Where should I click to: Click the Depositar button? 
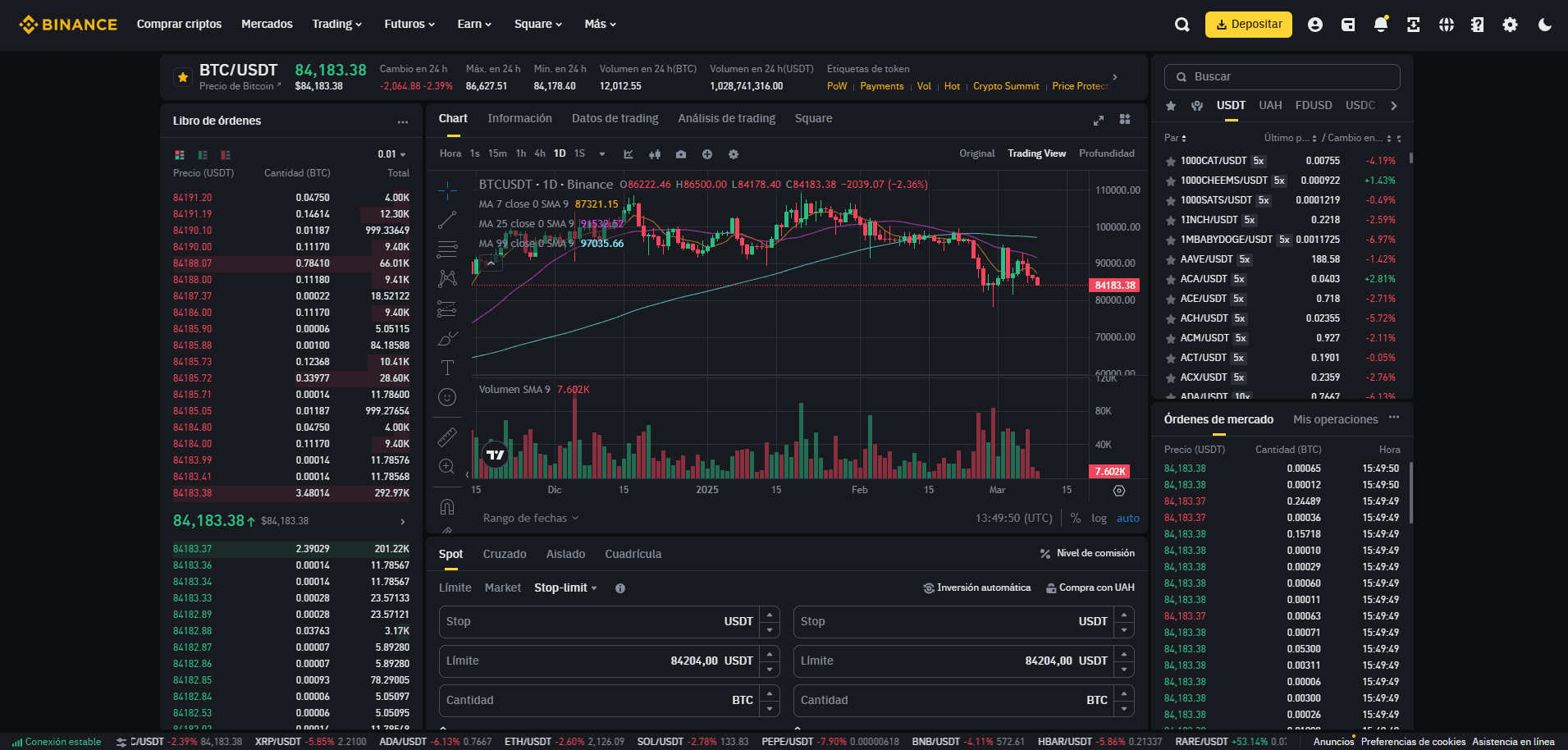tap(1248, 25)
